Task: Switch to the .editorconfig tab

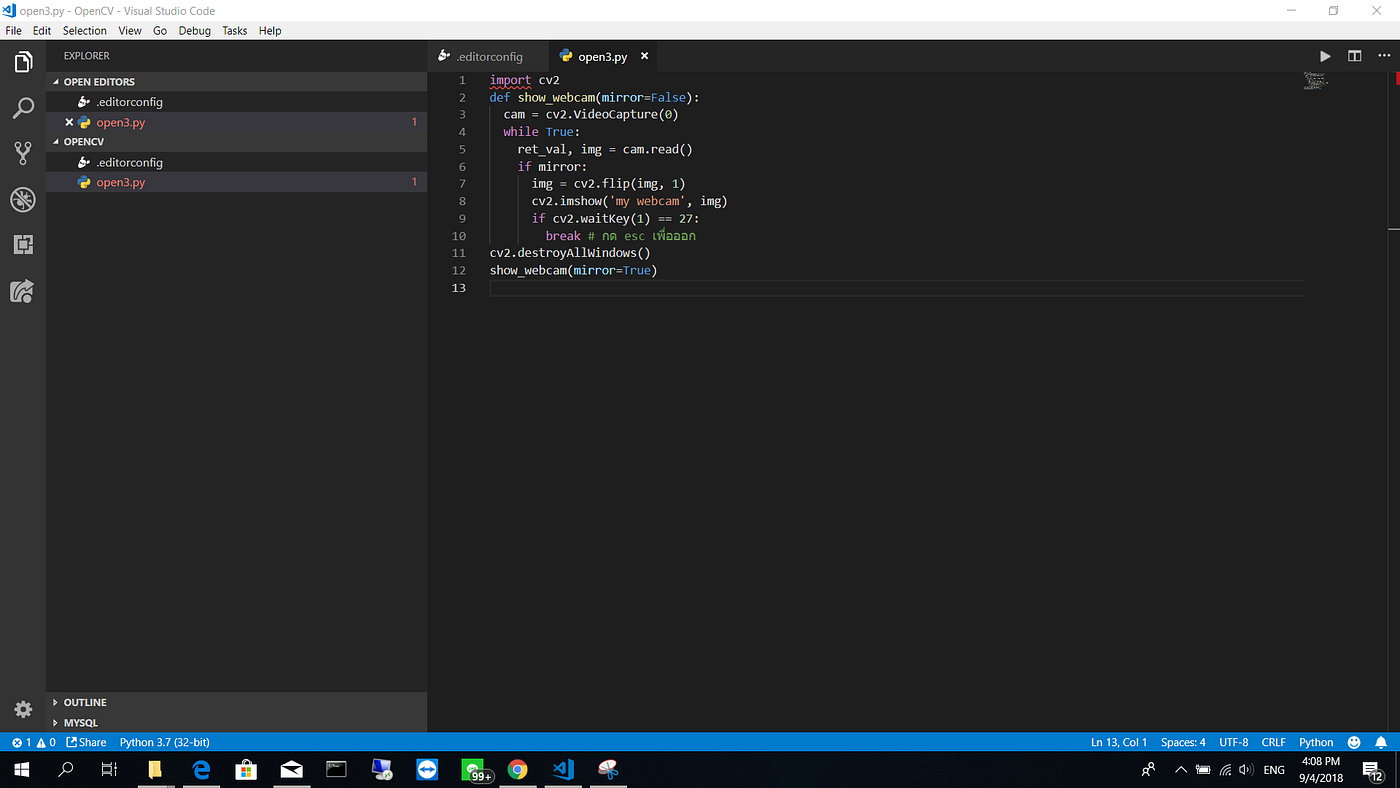Action: (490, 56)
